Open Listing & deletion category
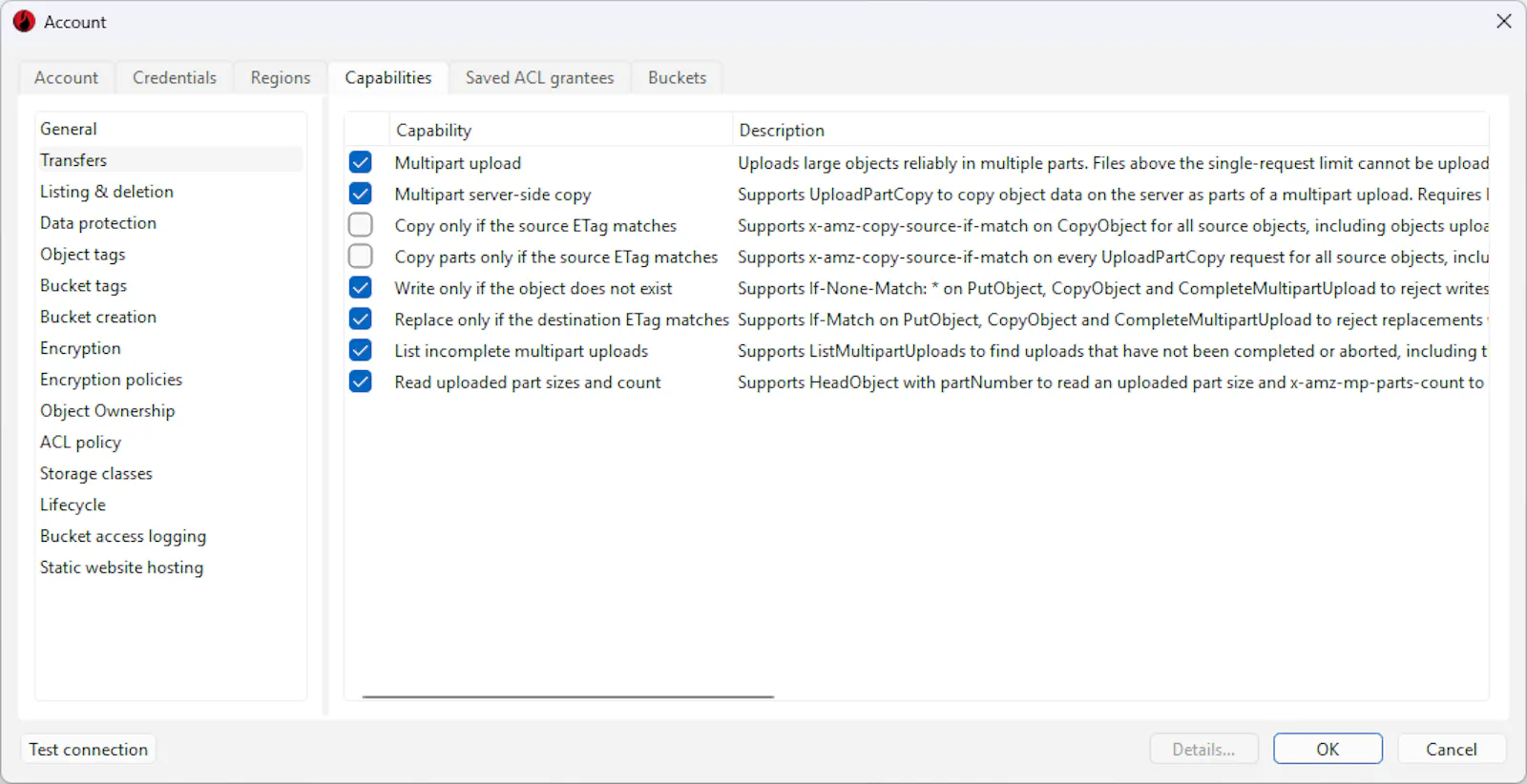This screenshot has height=784, width=1527. [x=170, y=192]
